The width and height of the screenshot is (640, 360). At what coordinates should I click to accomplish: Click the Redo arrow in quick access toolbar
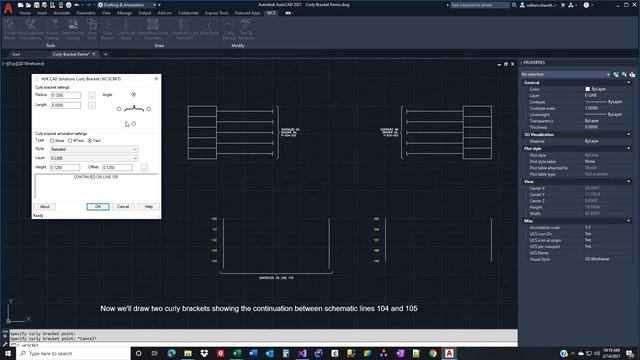(88, 5)
